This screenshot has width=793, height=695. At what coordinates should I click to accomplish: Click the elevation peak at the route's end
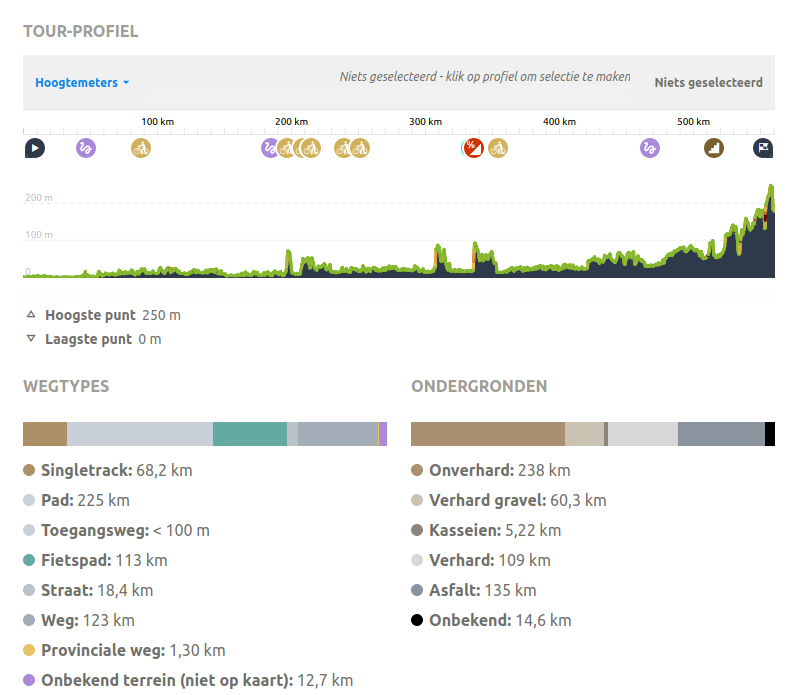[x=770, y=190]
